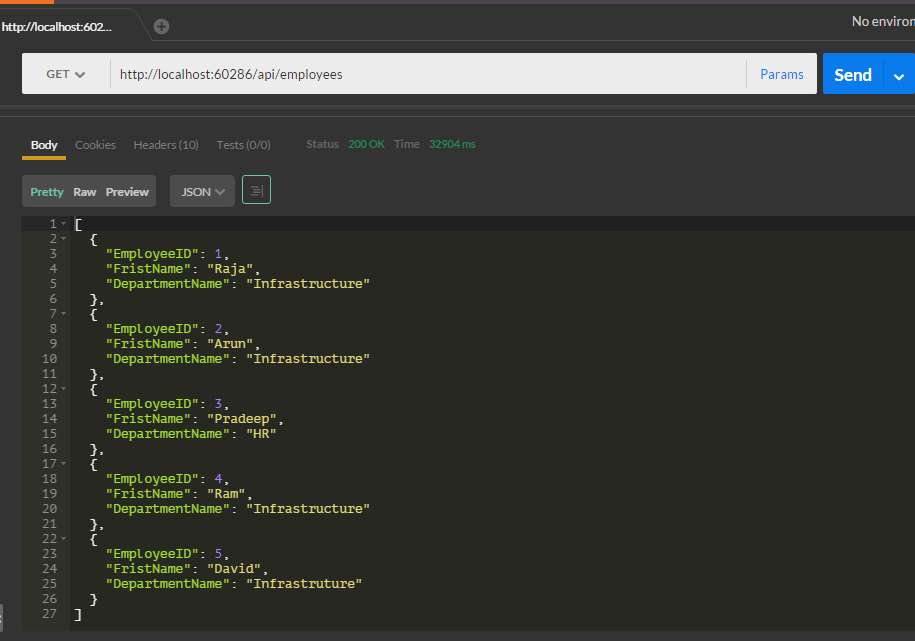Toggle the wrap lines icon button
The image size is (915, 641).
click(x=256, y=190)
